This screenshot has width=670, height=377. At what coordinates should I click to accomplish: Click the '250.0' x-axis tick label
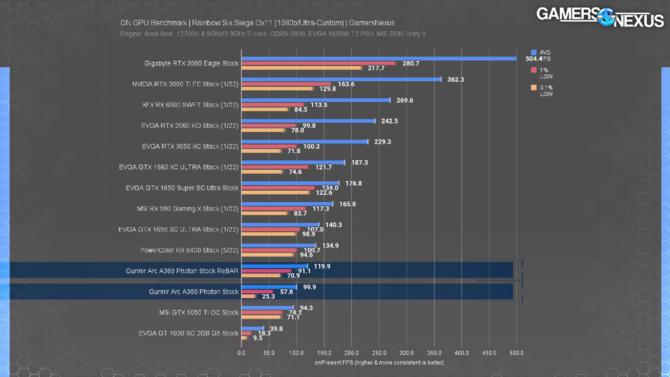click(379, 353)
